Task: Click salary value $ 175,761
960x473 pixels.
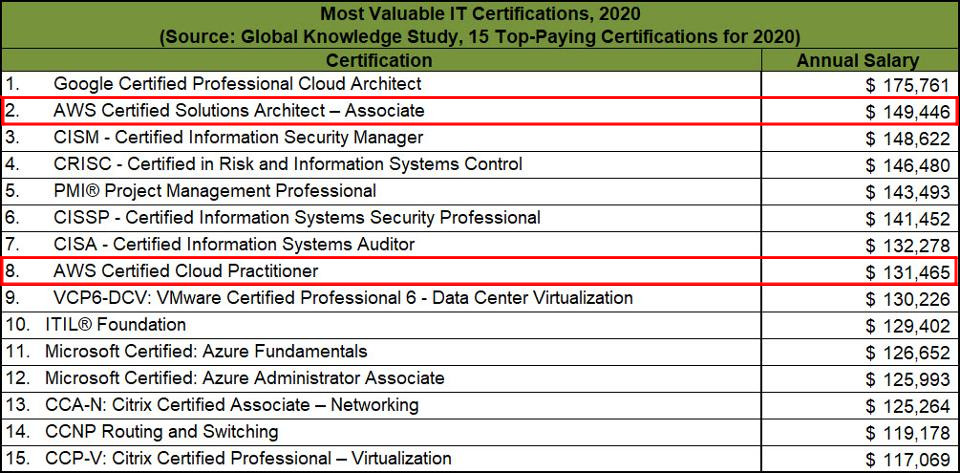Action: click(907, 86)
